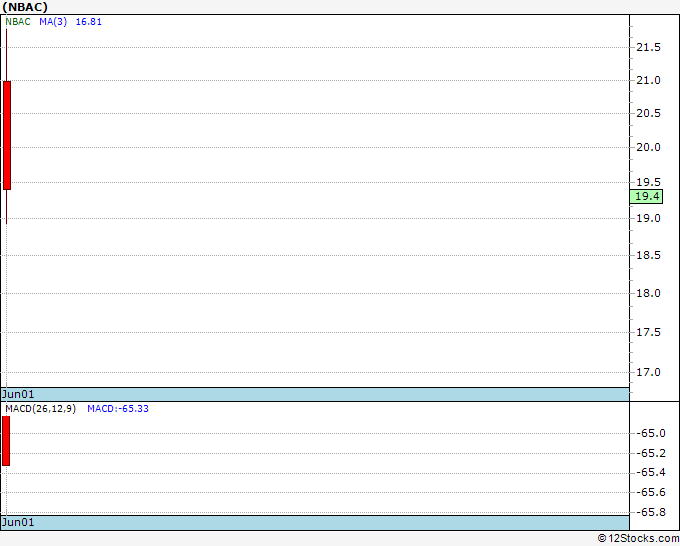This screenshot has width=680, height=546.
Task: Click the 18.0 price axis label
Action: click(x=648, y=293)
